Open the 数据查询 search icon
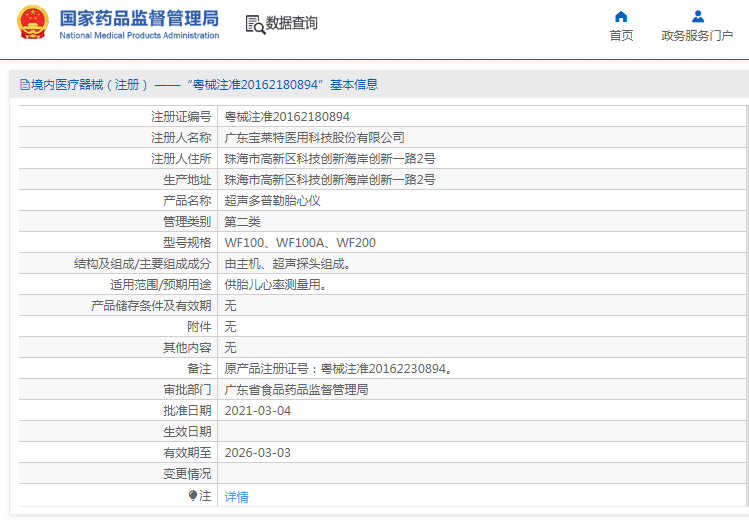Viewport: 749px width, 524px height. (255, 24)
